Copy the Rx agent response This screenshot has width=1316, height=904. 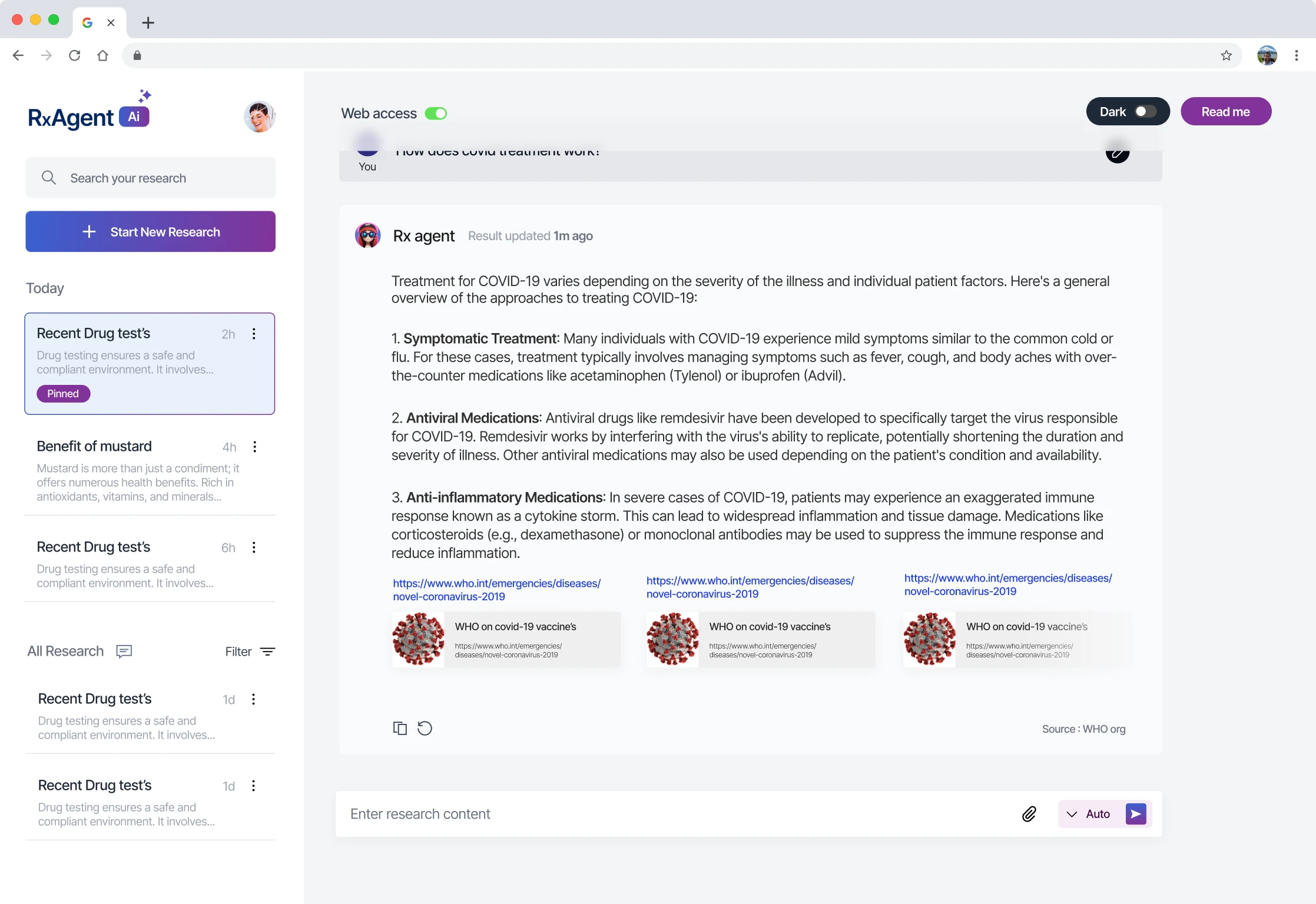(400, 729)
